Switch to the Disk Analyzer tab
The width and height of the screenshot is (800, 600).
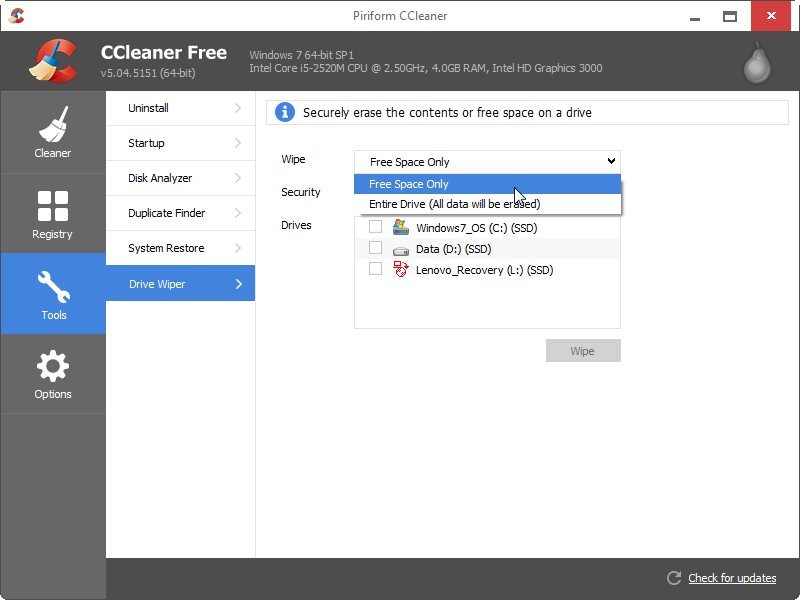click(x=180, y=178)
